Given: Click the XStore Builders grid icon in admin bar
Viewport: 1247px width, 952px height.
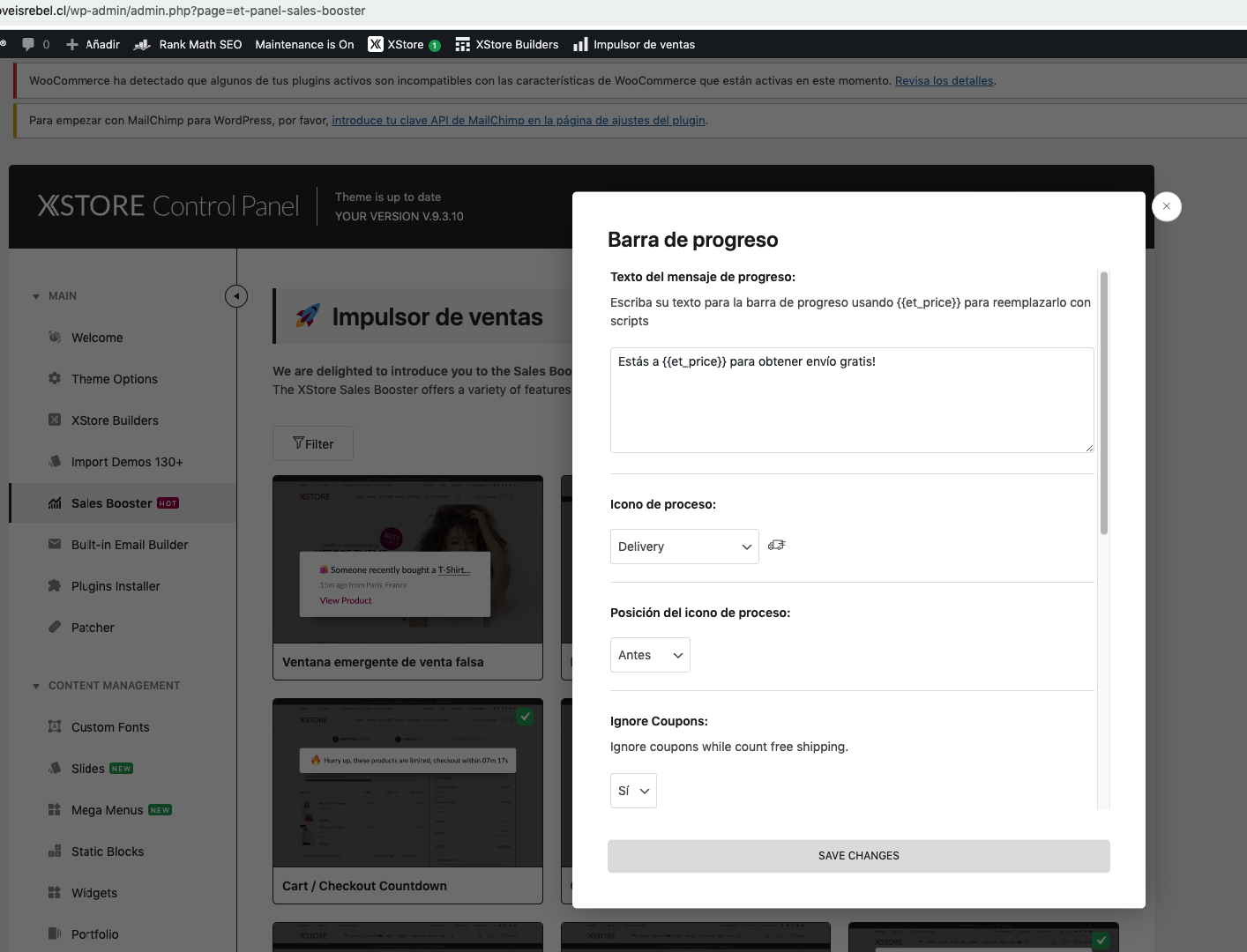Looking at the screenshot, I should pyautogui.click(x=462, y=44).
